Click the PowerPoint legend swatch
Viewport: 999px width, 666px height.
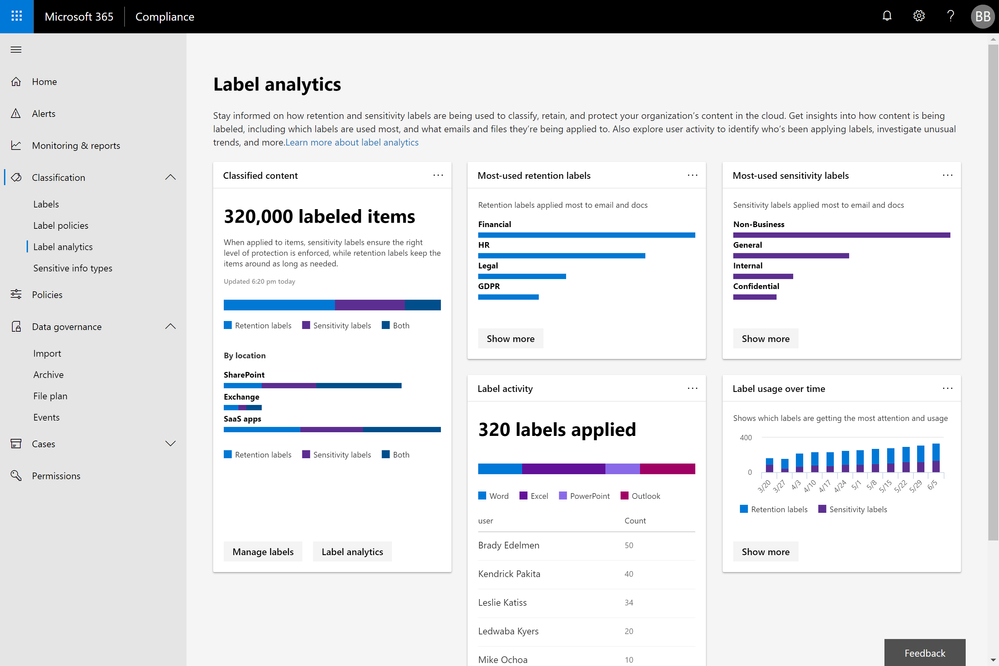pos(563,496)
